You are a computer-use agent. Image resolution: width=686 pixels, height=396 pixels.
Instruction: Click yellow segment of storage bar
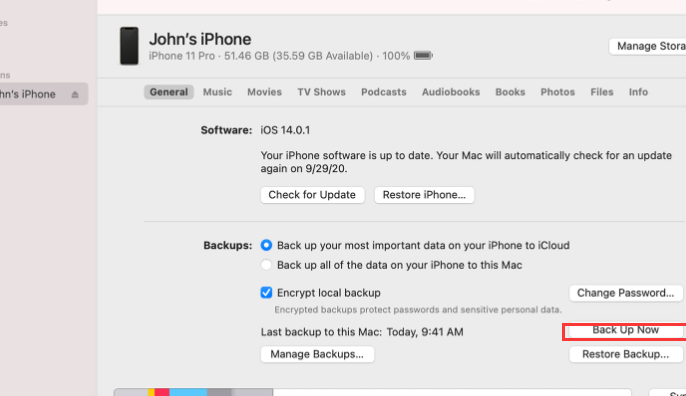(151, 392)
